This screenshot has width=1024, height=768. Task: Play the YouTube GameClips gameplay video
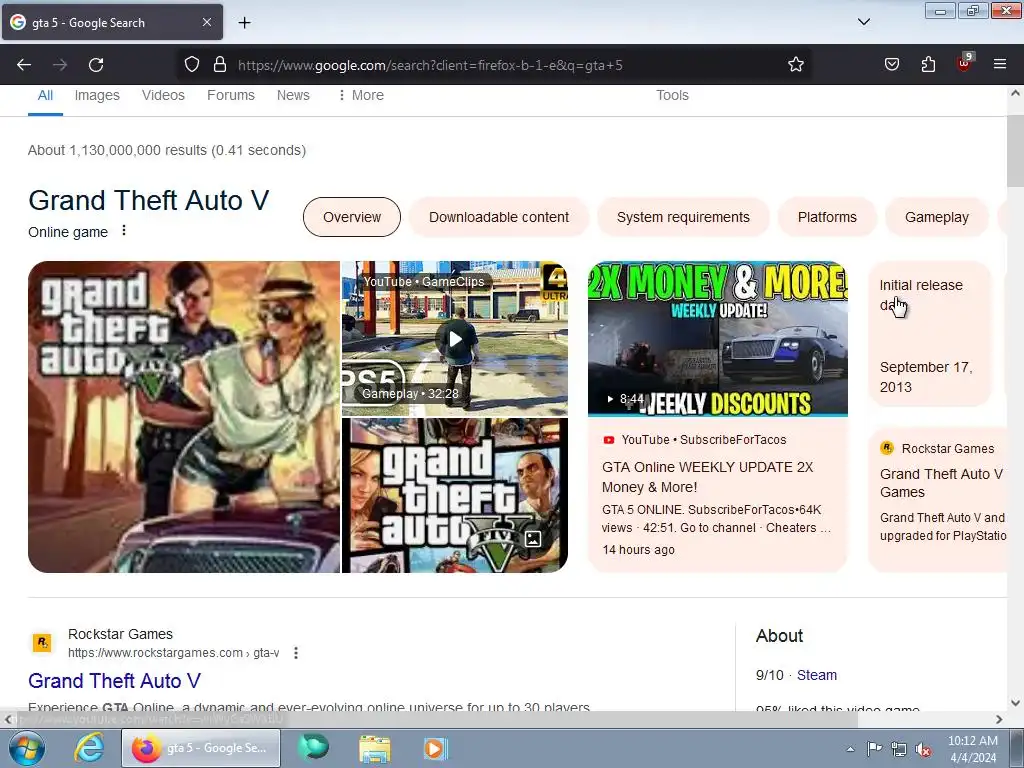(x=455, y=338)
